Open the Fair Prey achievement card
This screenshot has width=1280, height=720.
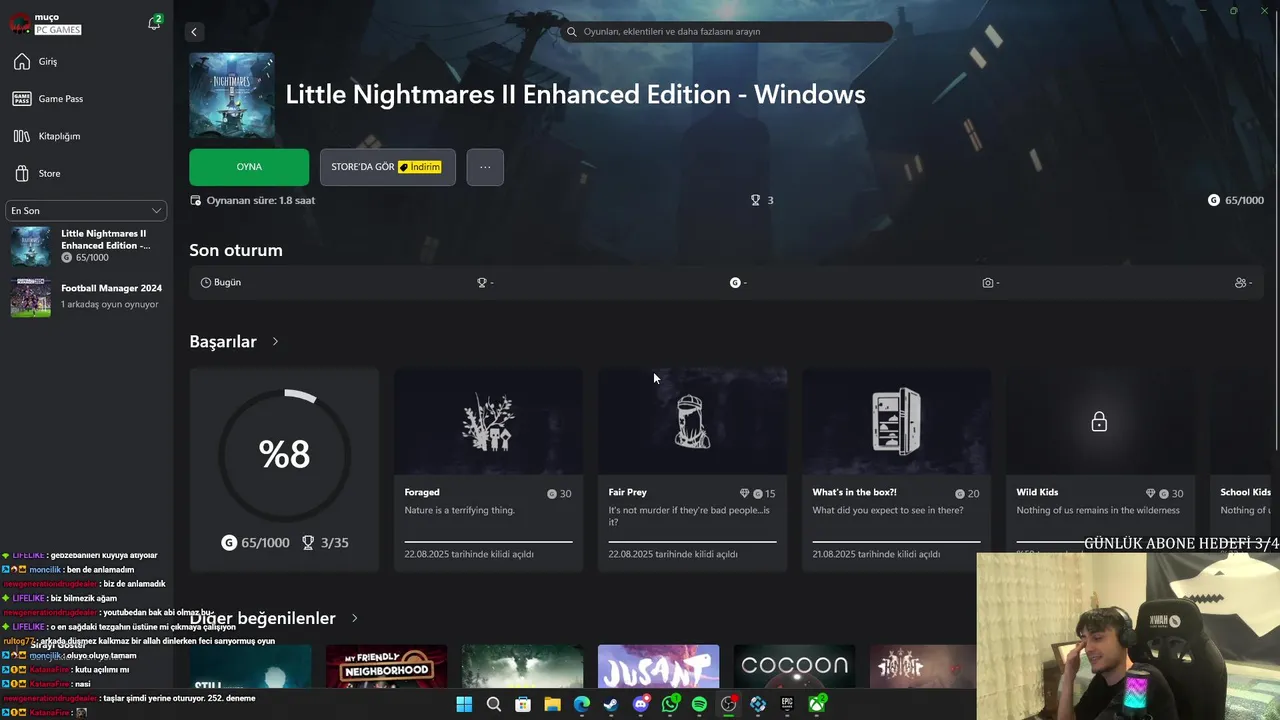pyautogui.click(x=692, y=470)
